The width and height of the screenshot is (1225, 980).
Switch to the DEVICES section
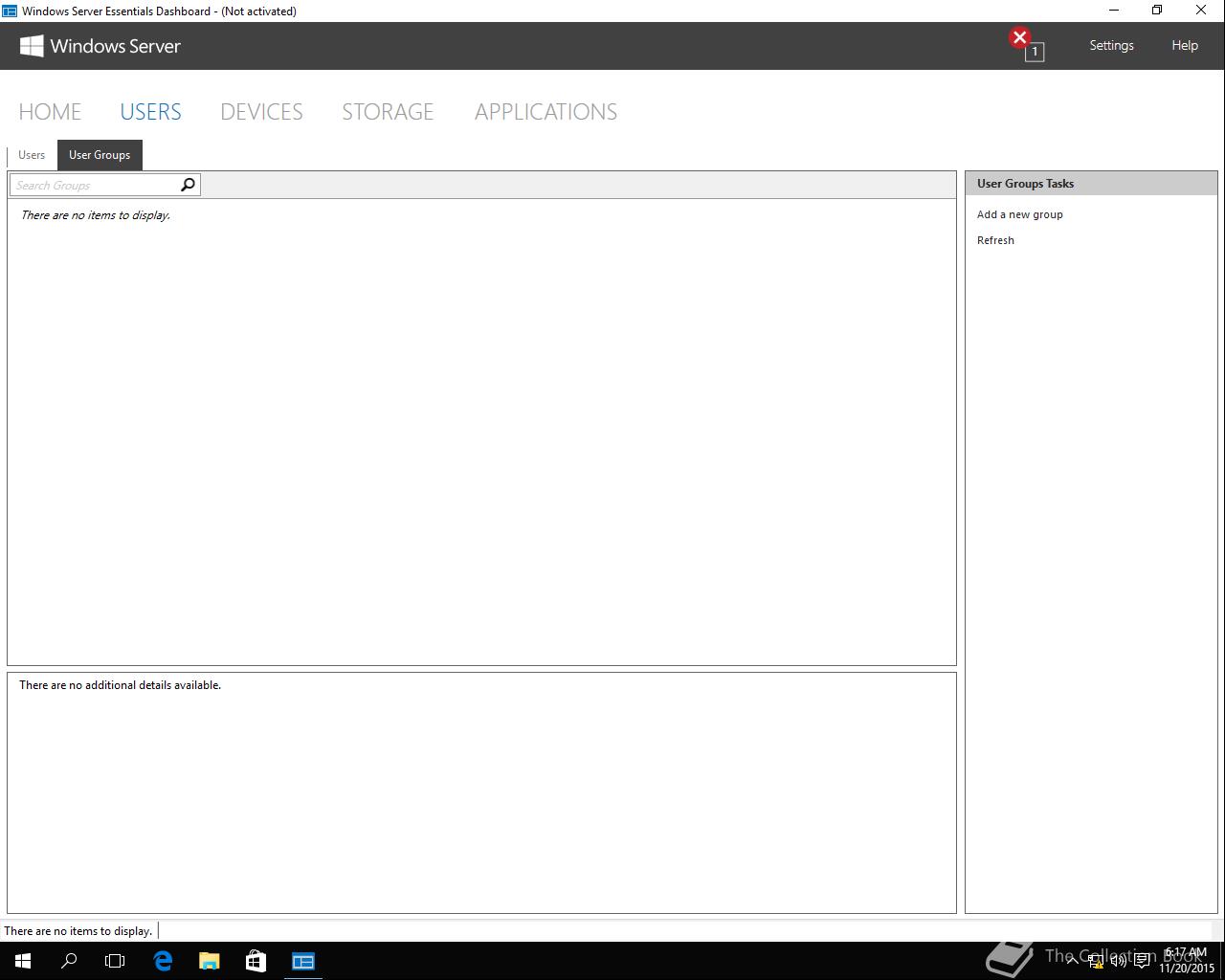(261, 112)
